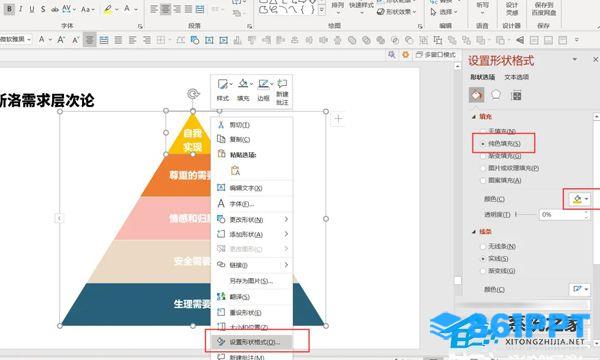This screenshot has width=600, height=360.
Task: Switch to 文本选项 text options tab
Action: coord(517,77)
